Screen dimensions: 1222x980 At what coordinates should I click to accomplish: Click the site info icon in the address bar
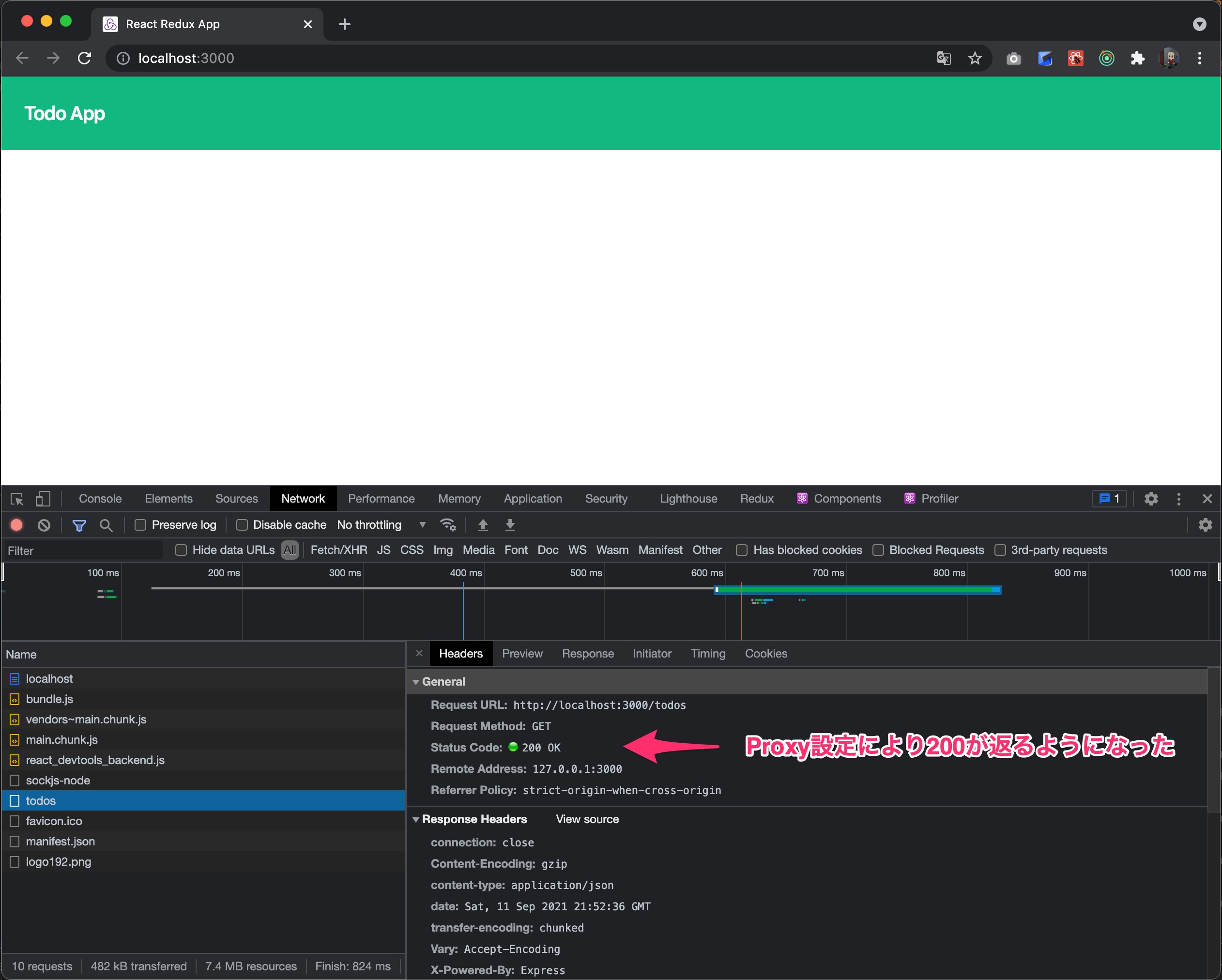click(123, 59)
